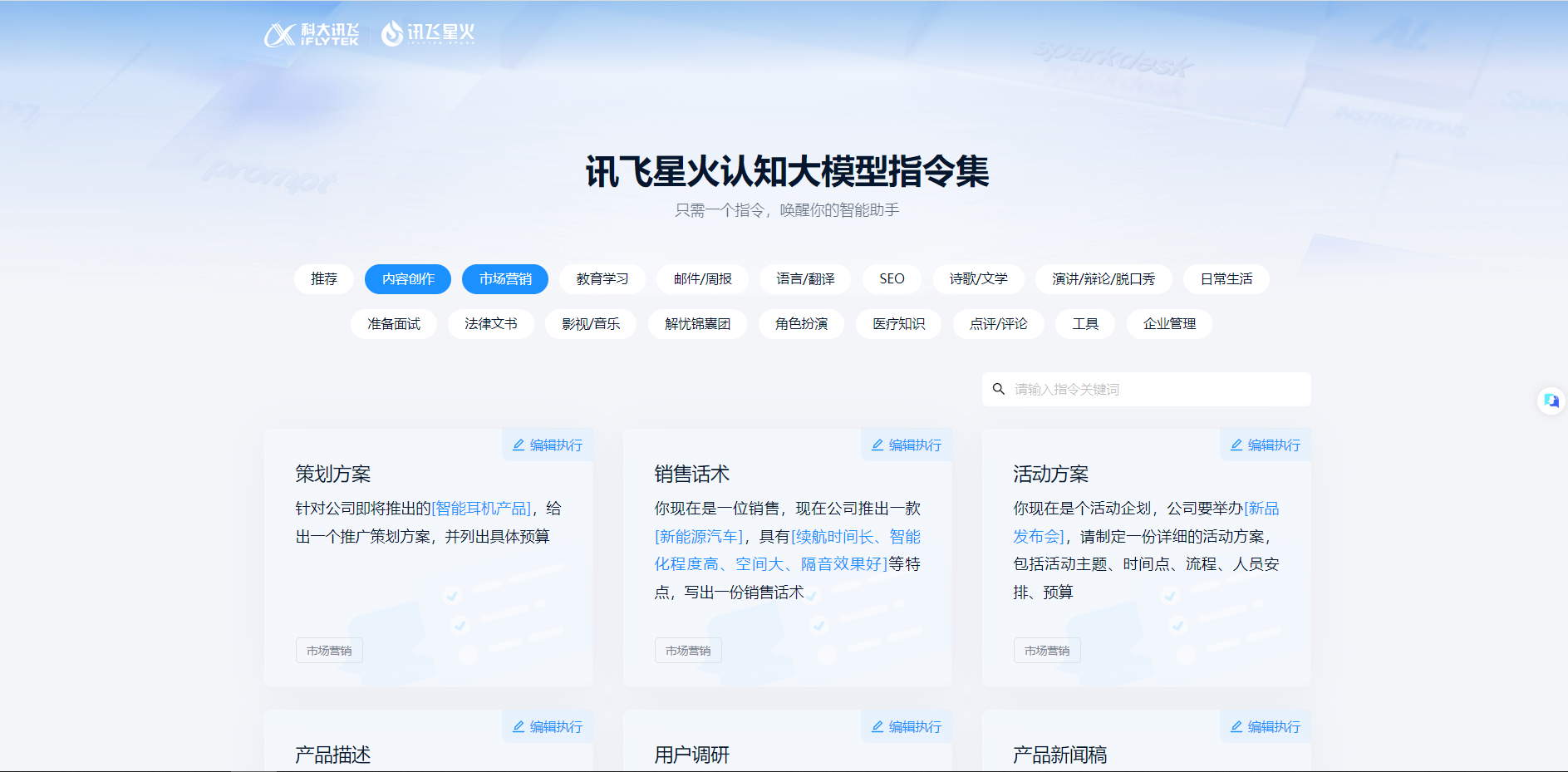Image resolution: width=1568 pixels, height=772 pixels.
Task: Filter by 邮件/周报 category
Action: coord(703,279)
